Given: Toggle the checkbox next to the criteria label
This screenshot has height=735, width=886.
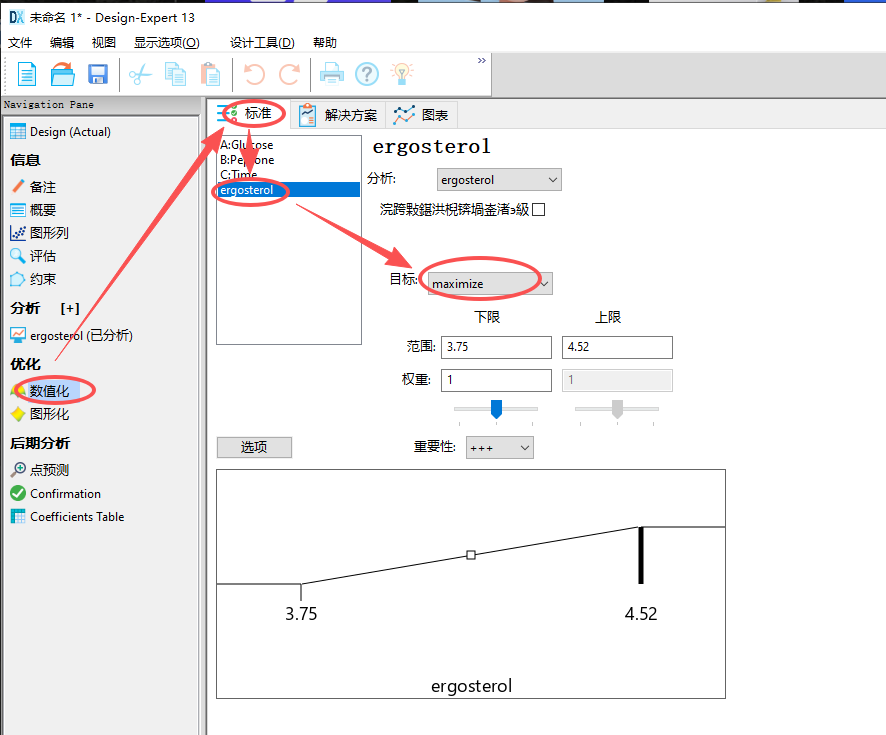Looking at the screenshot, I should [536, 209].
